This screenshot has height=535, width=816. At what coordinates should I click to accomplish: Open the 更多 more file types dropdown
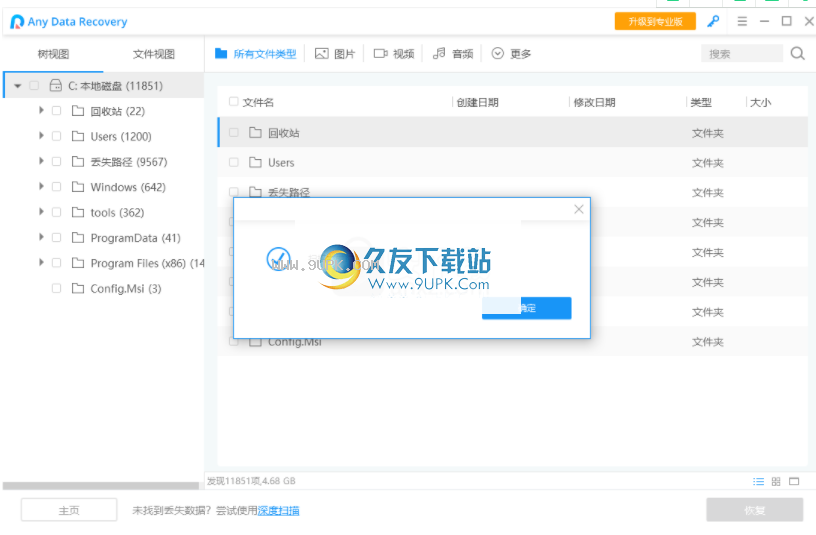point(511,54)
